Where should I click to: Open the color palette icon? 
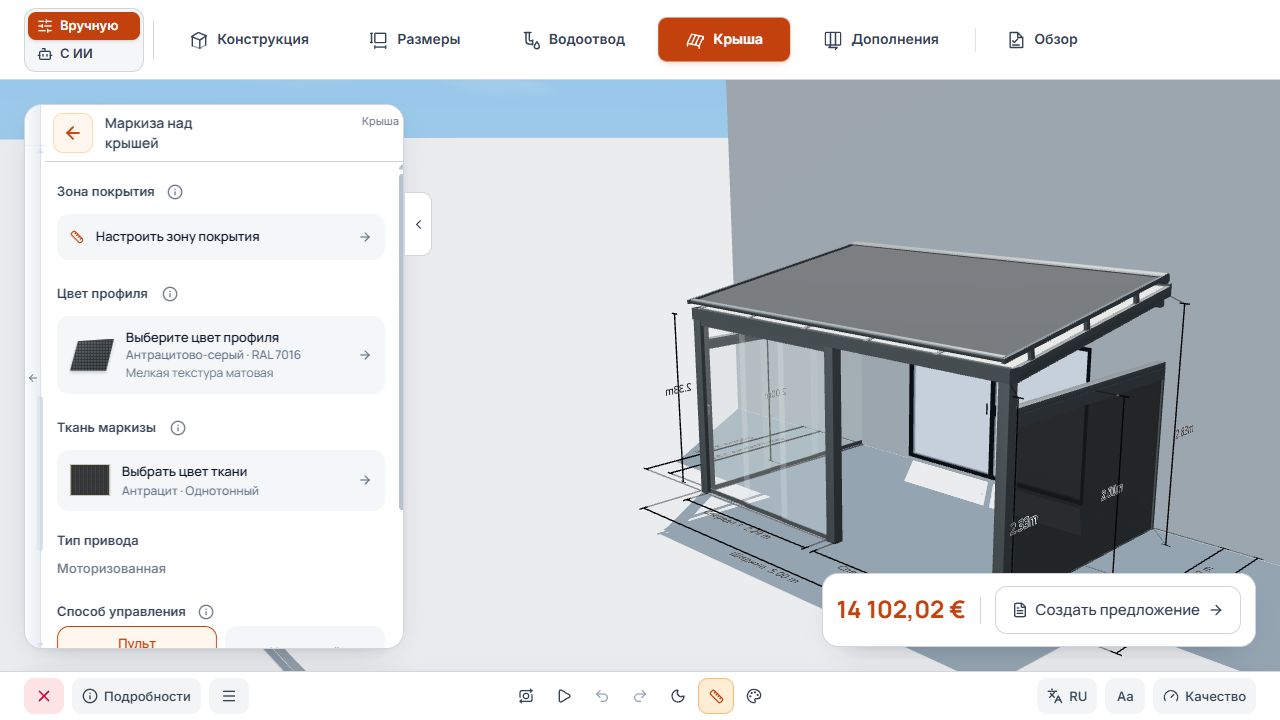tap(755, 696)
